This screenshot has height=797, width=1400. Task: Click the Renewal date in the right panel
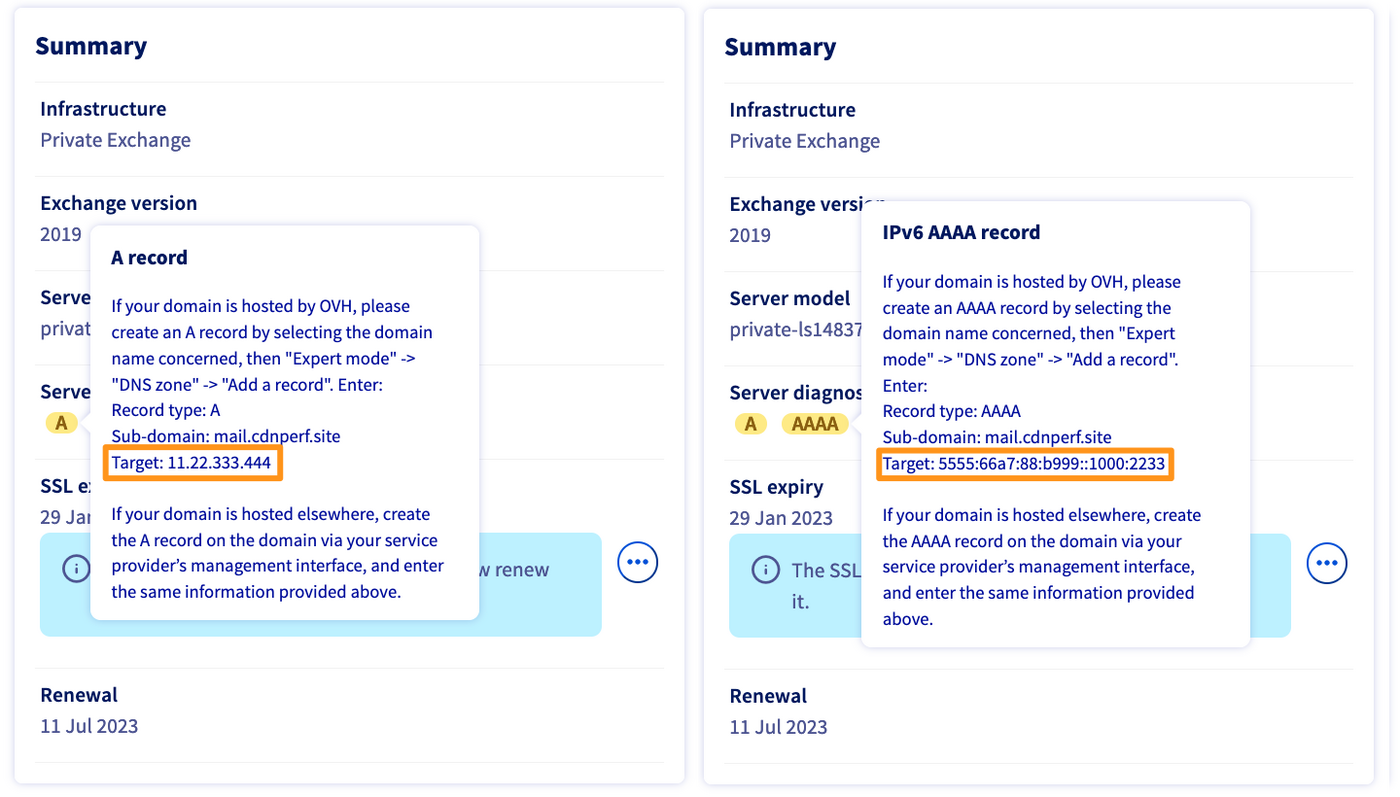(778, 727)
